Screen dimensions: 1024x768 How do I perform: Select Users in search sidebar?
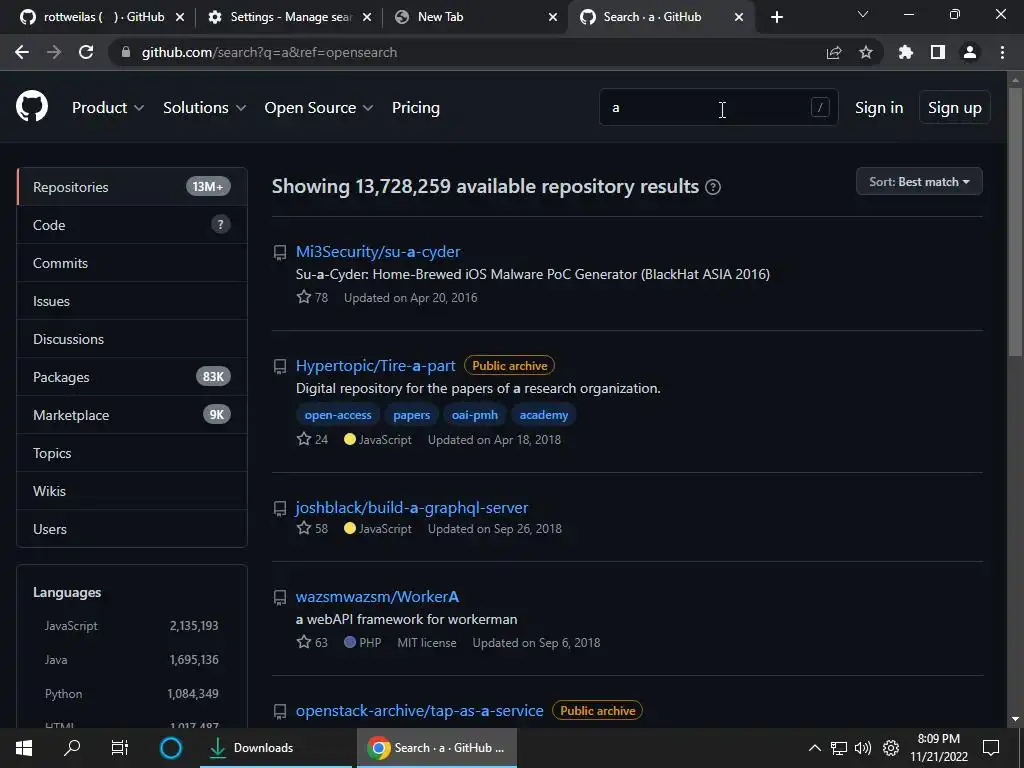point(132,528)
